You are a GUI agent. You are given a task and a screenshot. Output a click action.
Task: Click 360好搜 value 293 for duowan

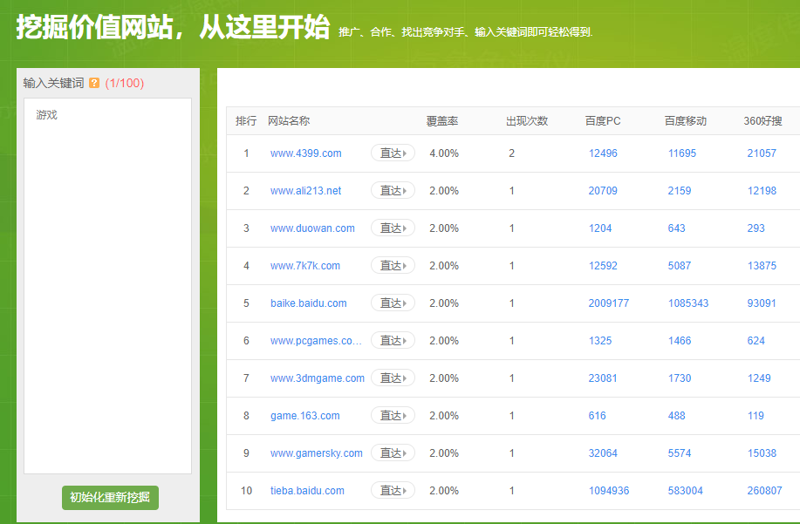pyautogui.click(x=756, y=228)
